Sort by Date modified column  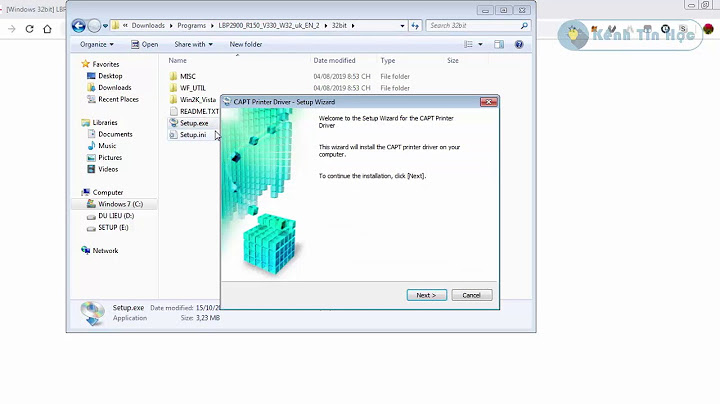point(334,60)
